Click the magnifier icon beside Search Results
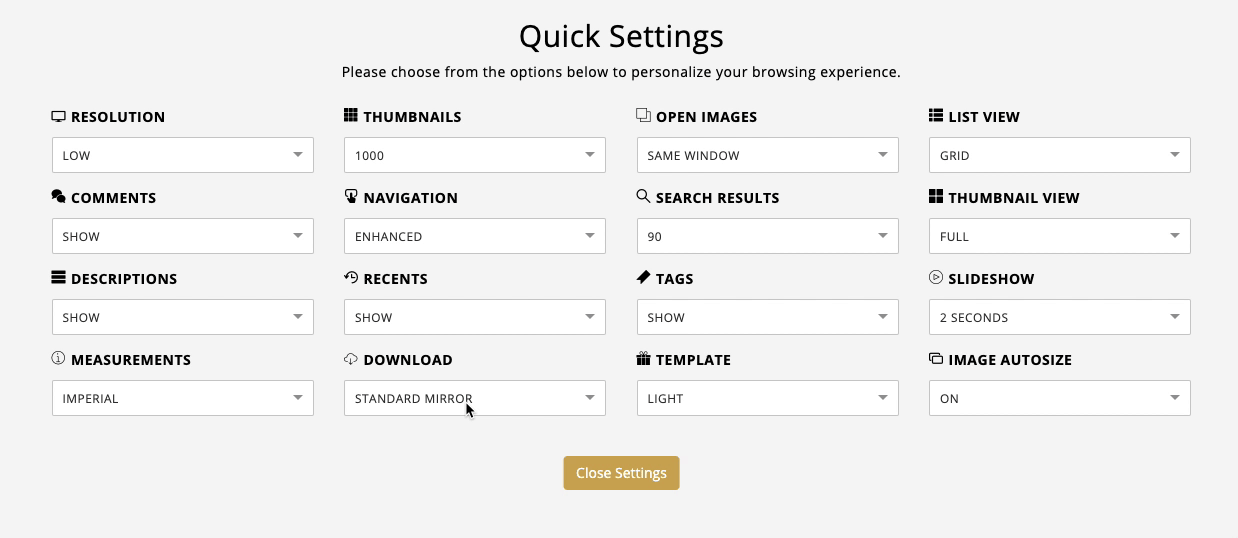 (x=643, y=197)
